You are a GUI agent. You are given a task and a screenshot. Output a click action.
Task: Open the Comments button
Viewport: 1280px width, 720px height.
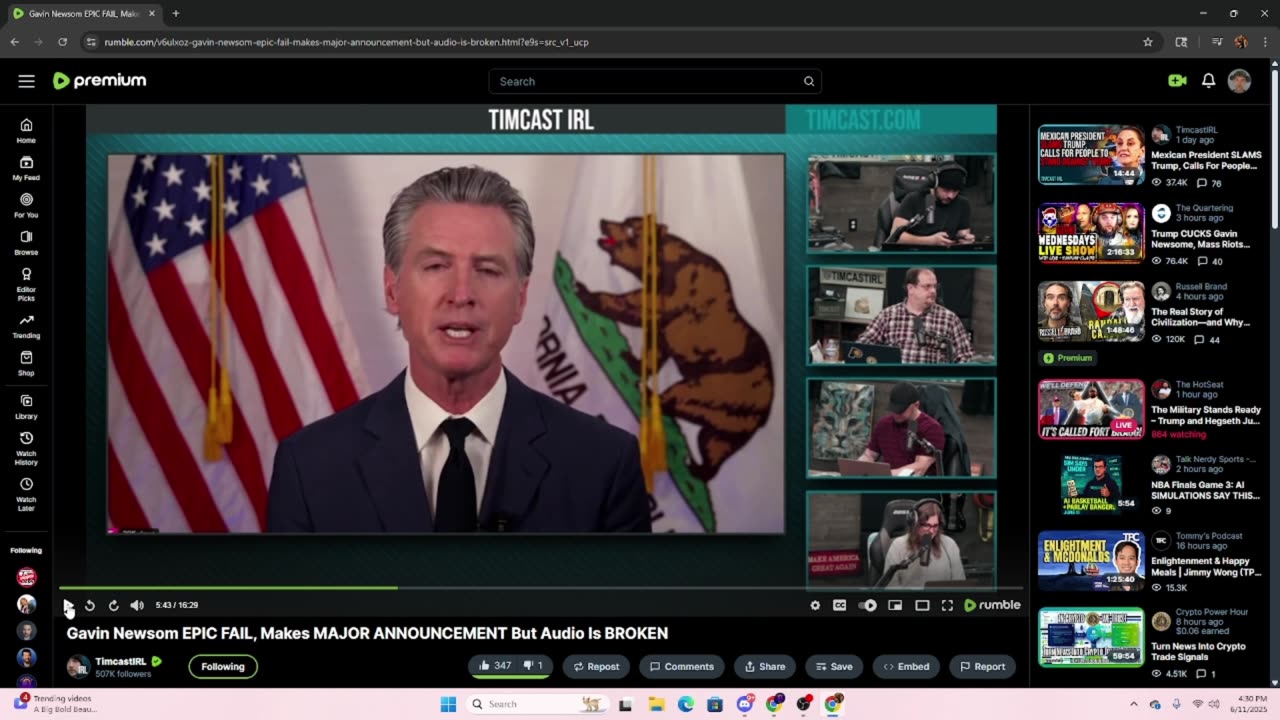pos(682,667)
